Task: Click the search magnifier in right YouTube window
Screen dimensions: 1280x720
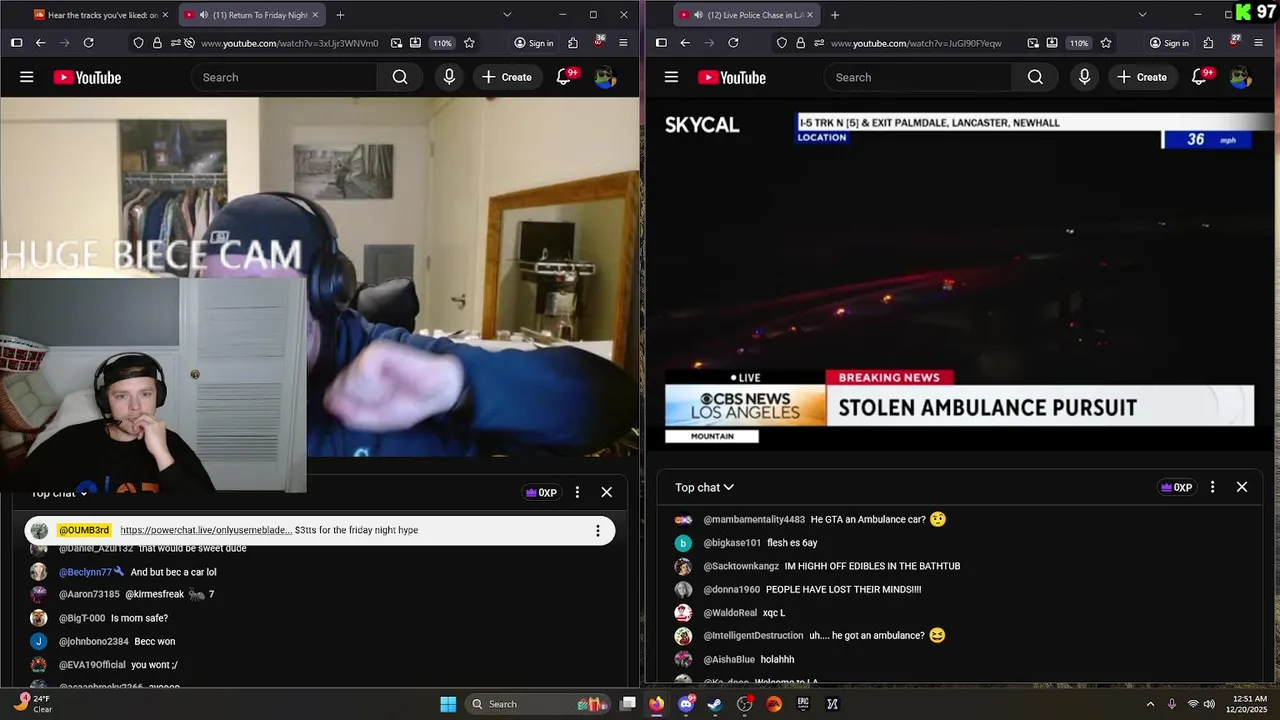Action: click(x=1035, y=77)
